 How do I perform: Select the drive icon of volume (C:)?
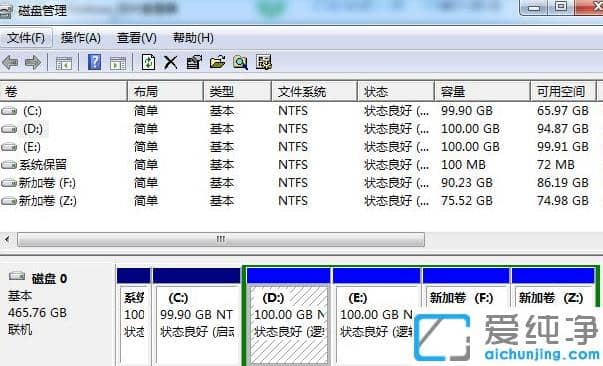pyautogui.click(x=9, y=111)
